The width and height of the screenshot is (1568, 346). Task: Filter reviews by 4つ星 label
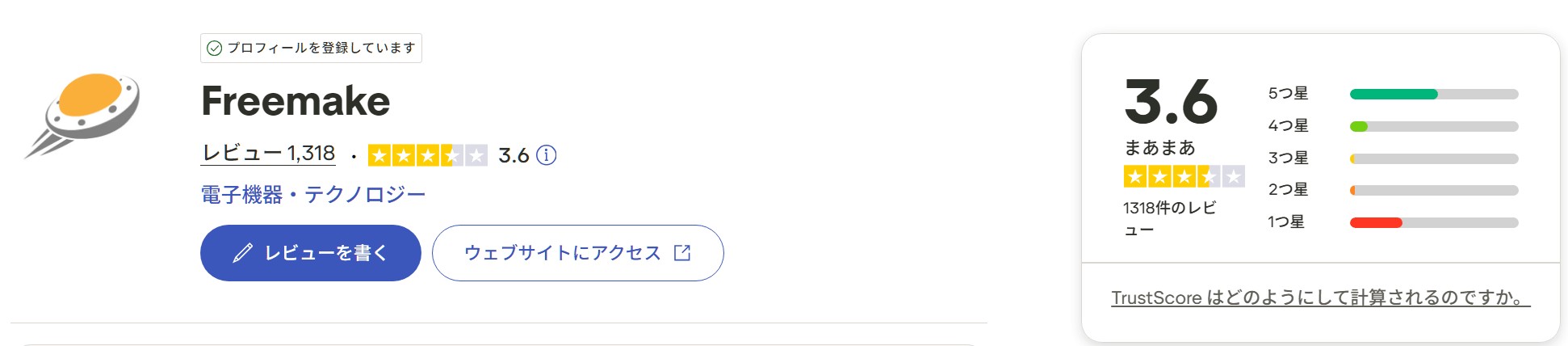point(1288,126)
